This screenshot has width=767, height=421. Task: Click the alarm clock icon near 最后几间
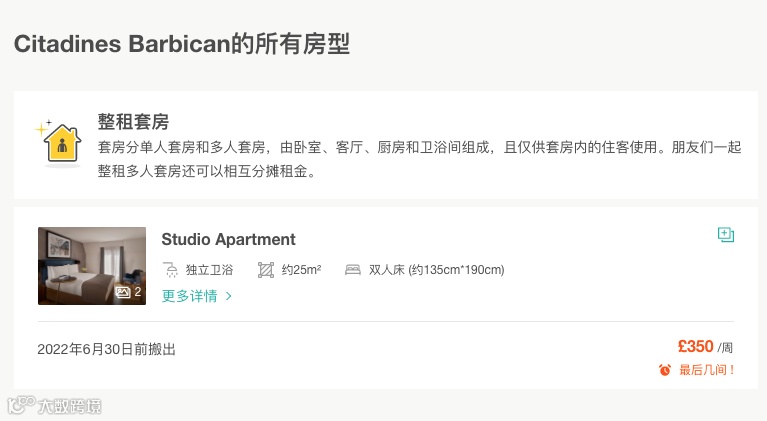[665, 370]
